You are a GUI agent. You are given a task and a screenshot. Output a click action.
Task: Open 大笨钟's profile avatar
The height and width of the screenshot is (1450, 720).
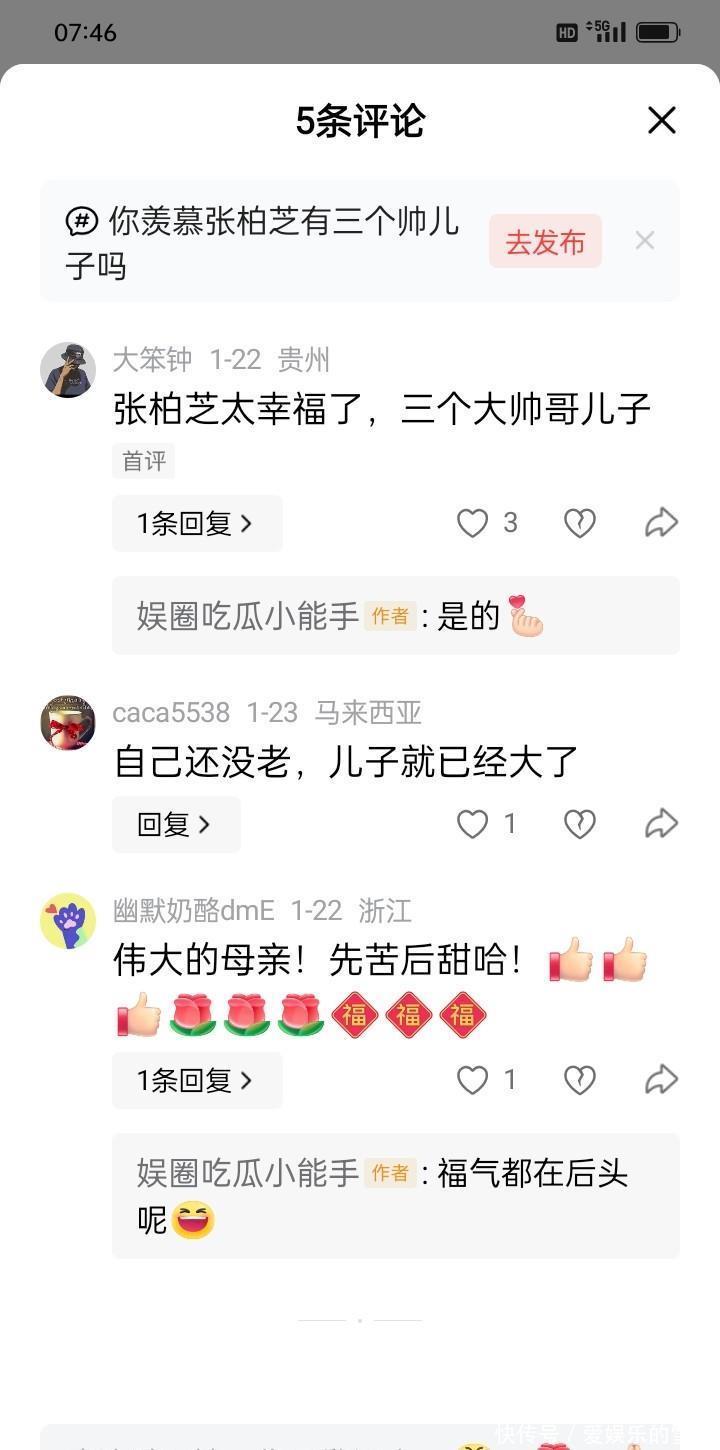pyautogui.click(x=68, y=370)
